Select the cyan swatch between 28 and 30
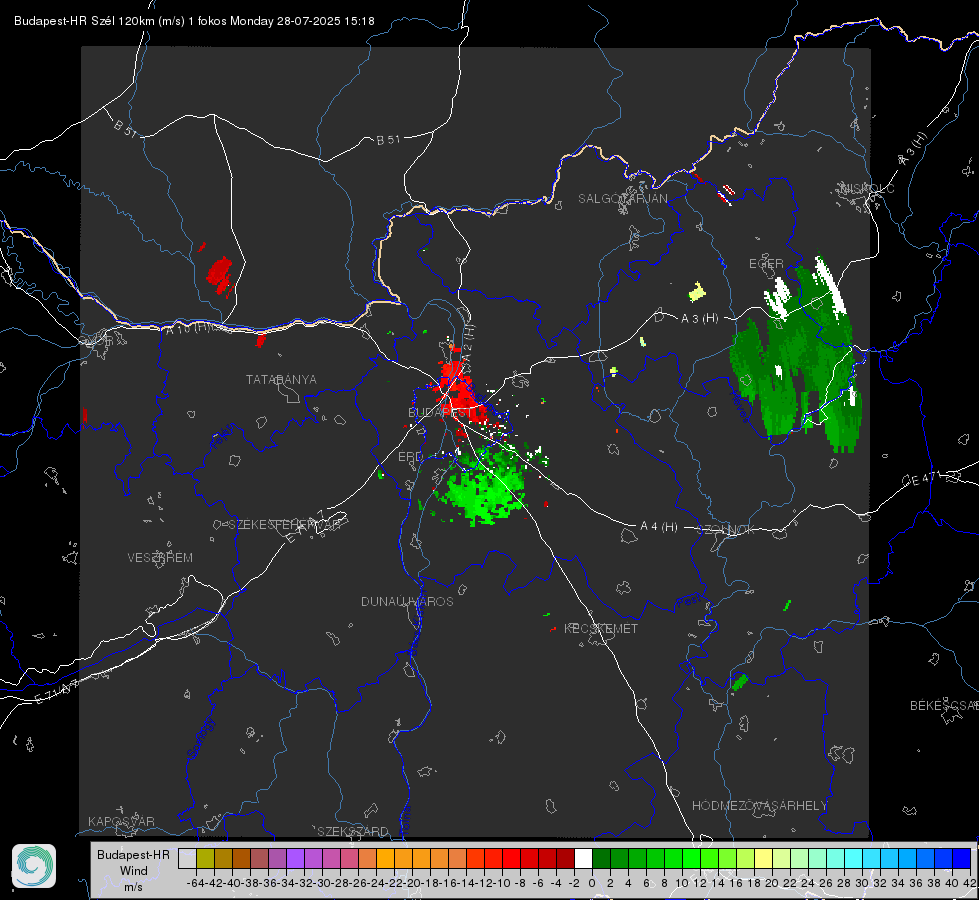 tap(854, 858)
